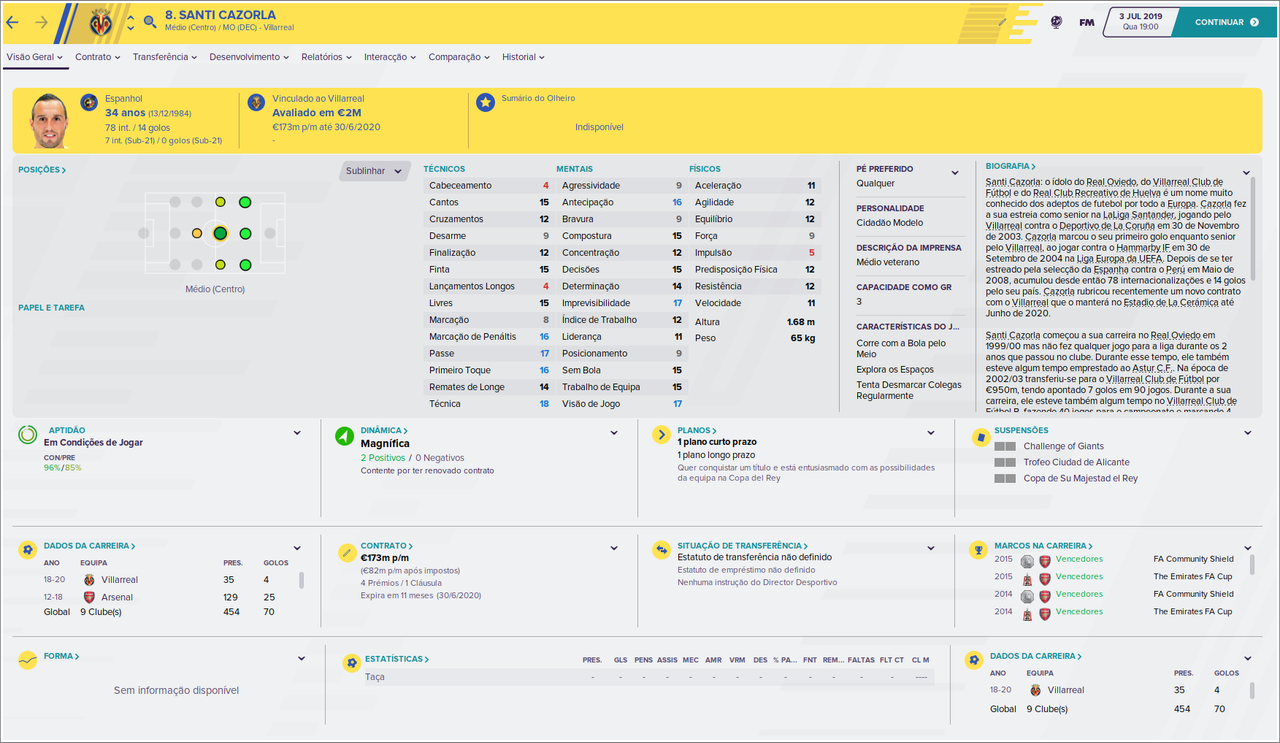This screenshot has width=1280, height=743.
Task: Click the Spanish nationality flag icon
Action: [89, 102]
